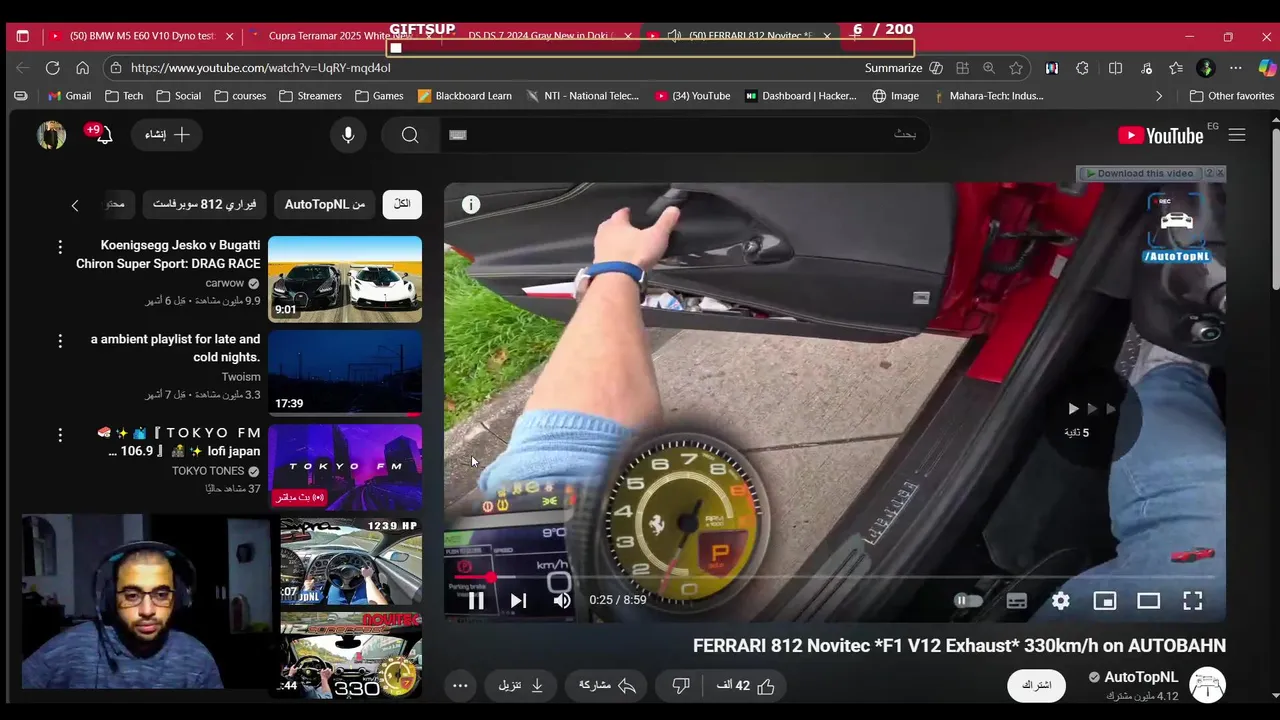The height and width of the screenshot is (720, 1280).
Task: Switch to theater mode
Action: [1148, 600]
